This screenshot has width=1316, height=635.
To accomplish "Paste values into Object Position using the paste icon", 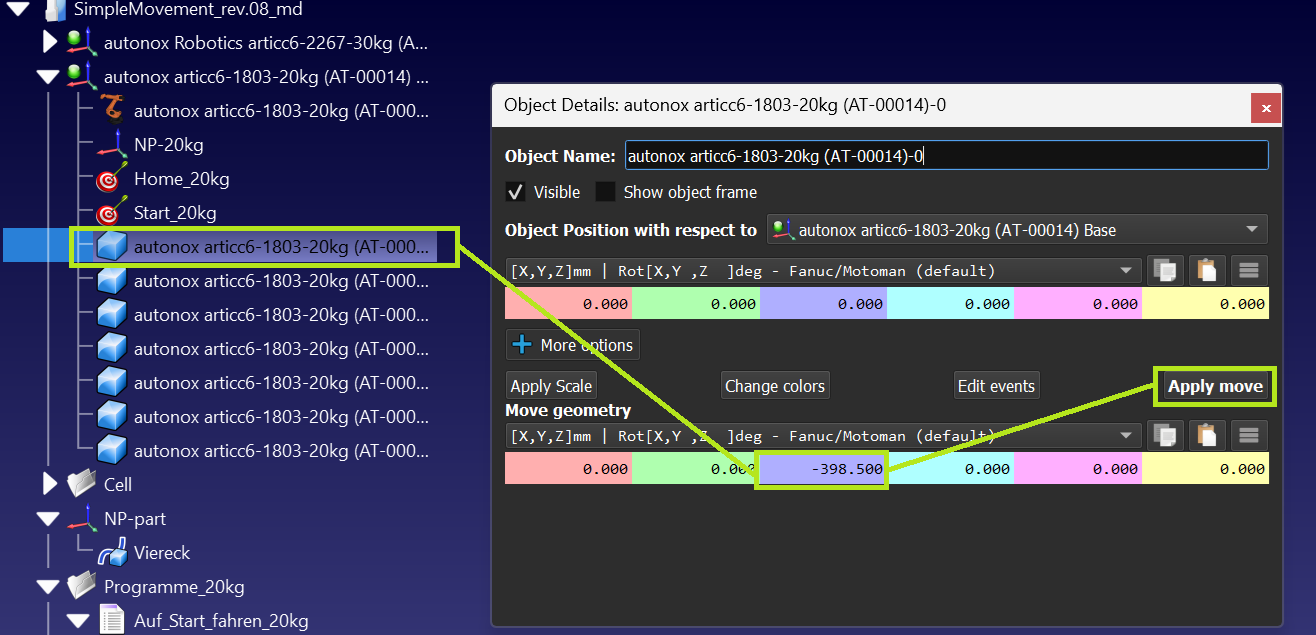I will coord(1207,270).
